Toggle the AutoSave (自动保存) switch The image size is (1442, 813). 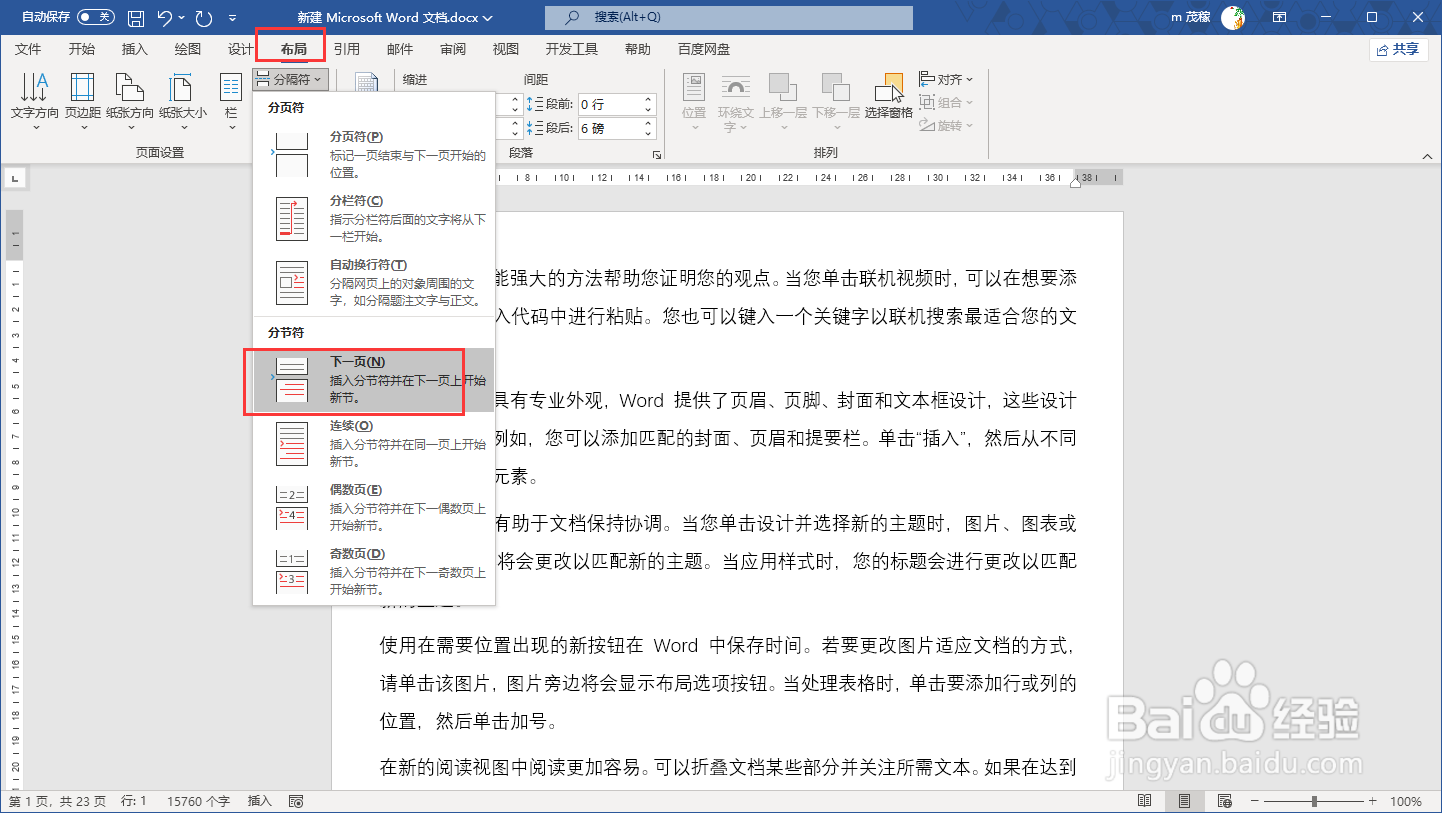(95, 17)
